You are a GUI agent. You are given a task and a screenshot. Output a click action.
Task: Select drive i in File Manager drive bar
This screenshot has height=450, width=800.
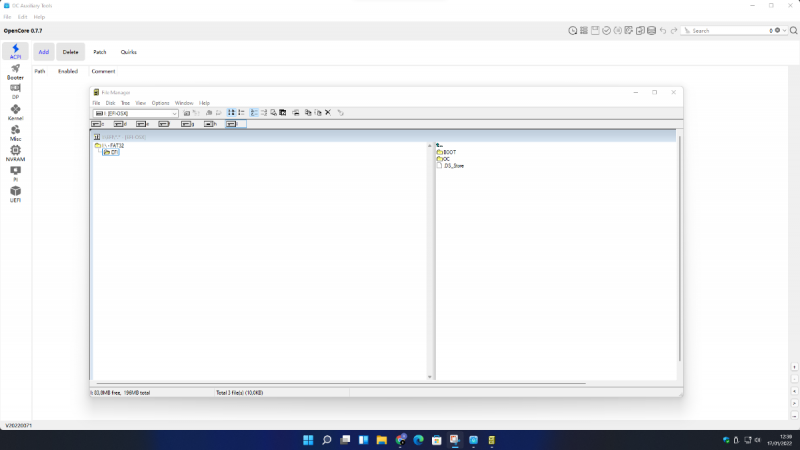236,124
